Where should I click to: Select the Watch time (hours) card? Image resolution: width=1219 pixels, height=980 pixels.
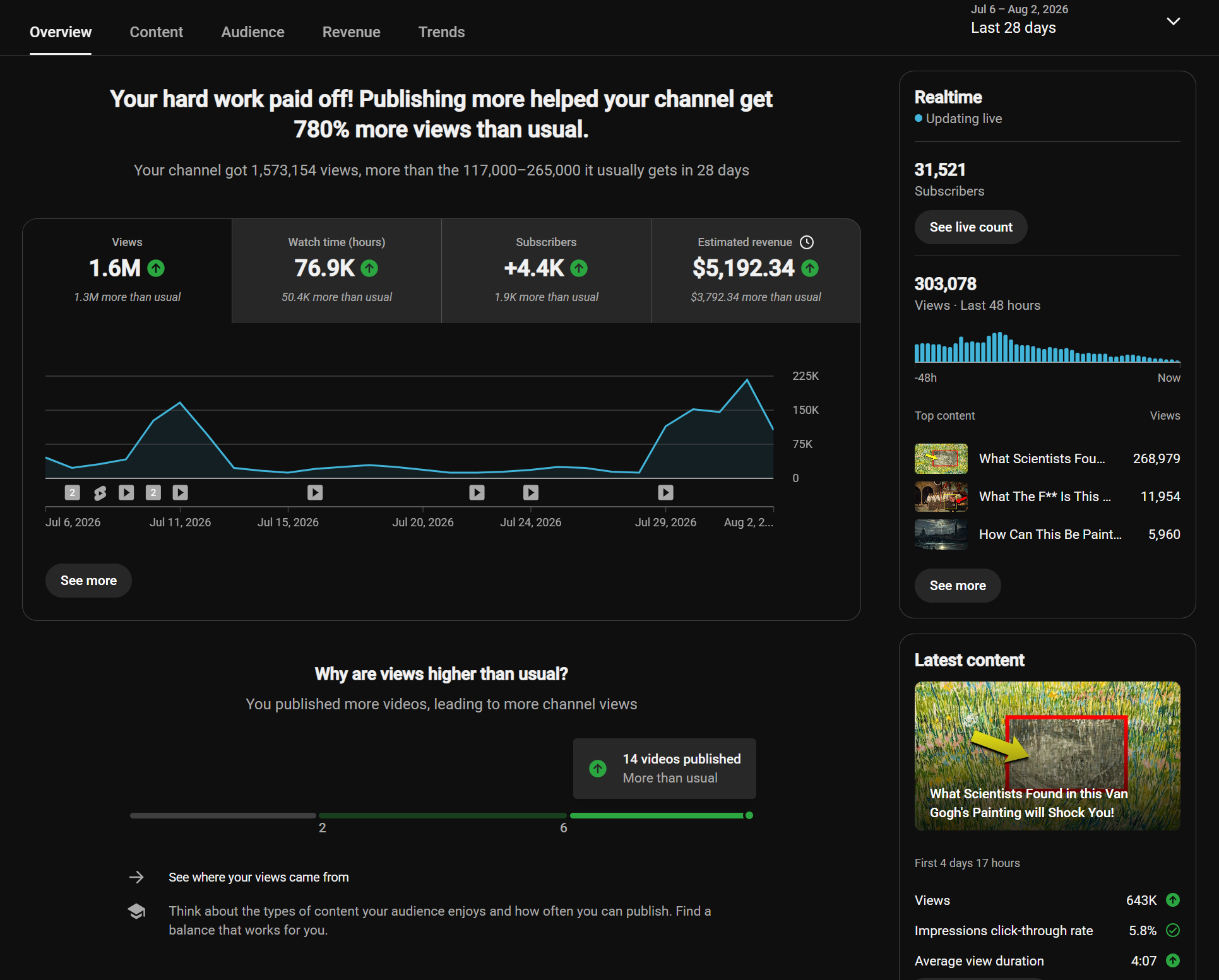tap(337, 271)
